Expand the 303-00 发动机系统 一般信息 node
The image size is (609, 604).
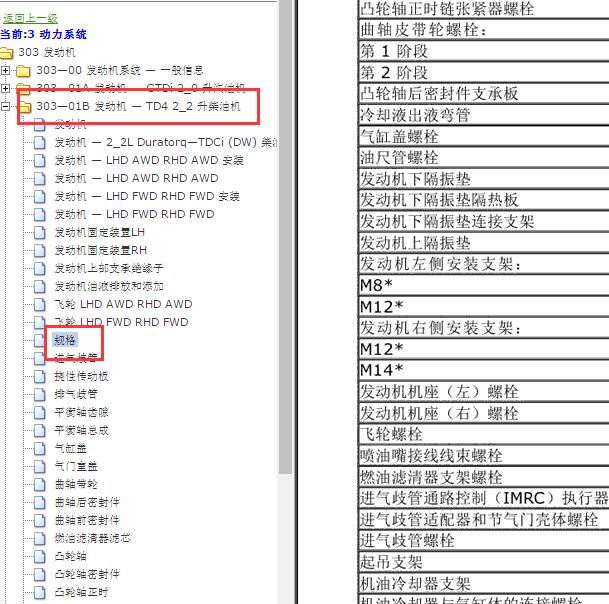pos(5,70)
